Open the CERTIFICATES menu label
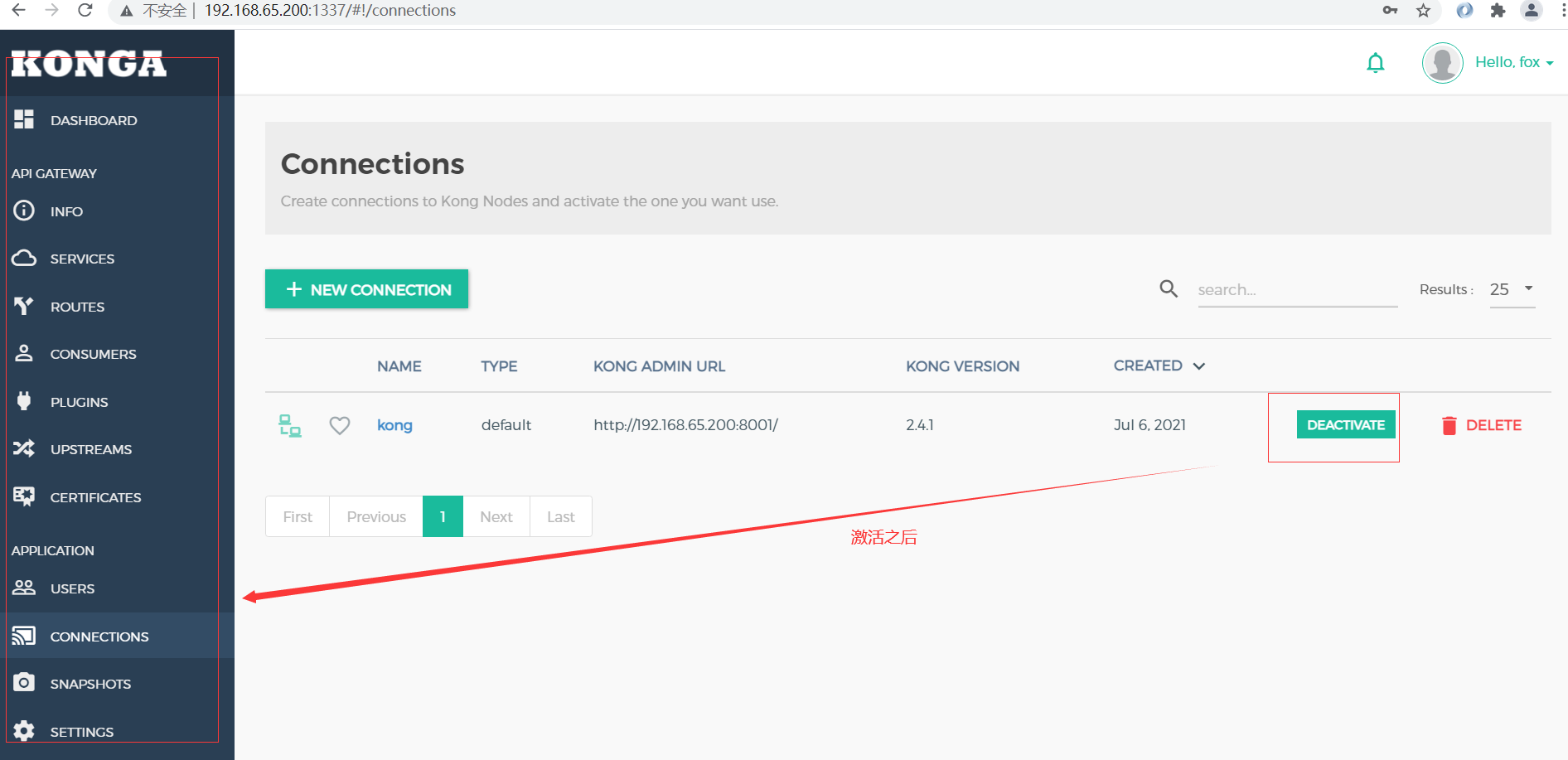The height and width of the screenshot is (760, 1568). [95, 497]
